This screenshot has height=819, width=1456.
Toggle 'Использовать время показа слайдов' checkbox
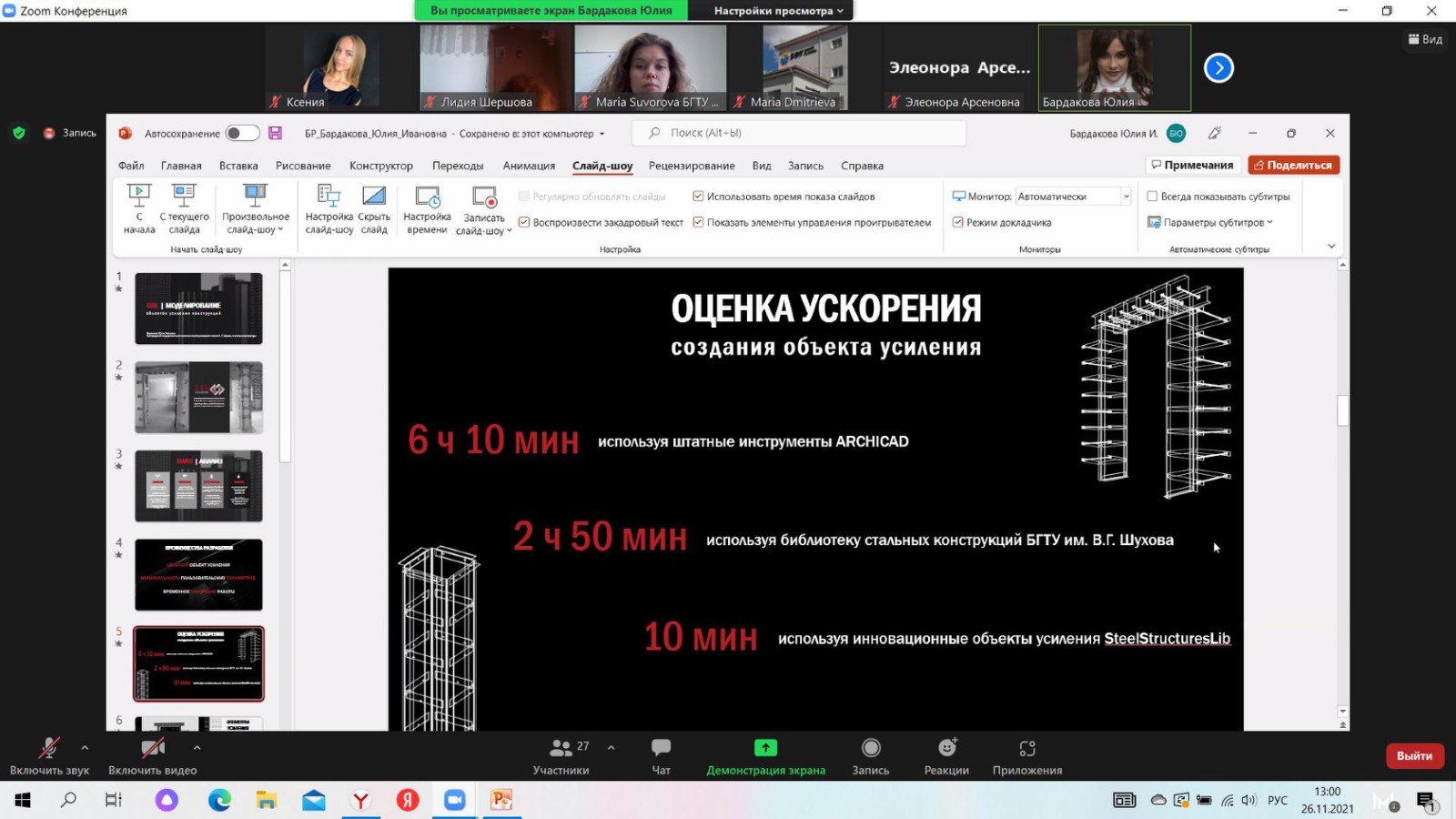698,196
